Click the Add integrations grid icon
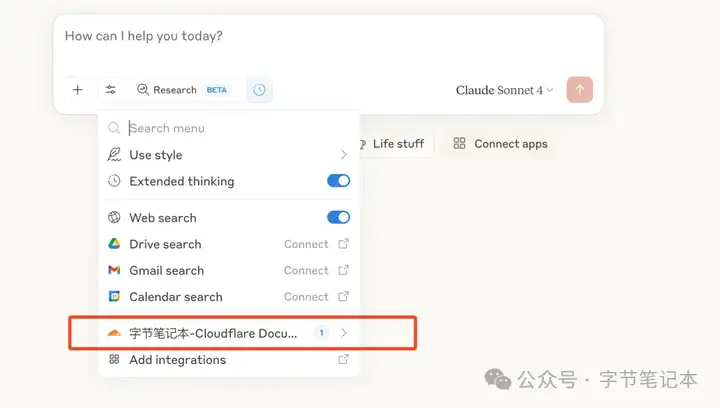The image size is (720, 408). [114, 359]
